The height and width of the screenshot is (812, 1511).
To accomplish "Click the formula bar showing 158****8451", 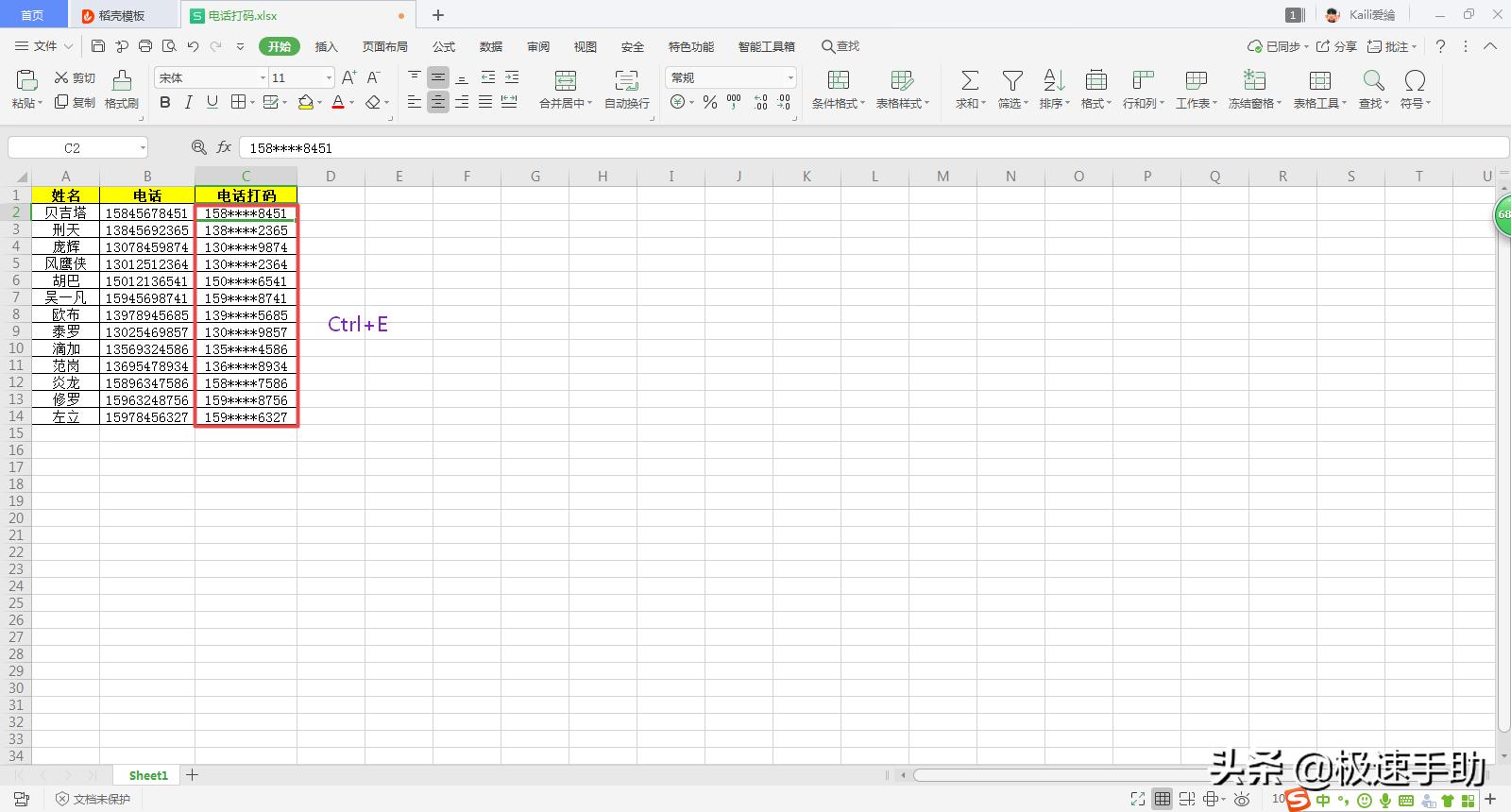I will pyautogui.click(x=850, y=147).
